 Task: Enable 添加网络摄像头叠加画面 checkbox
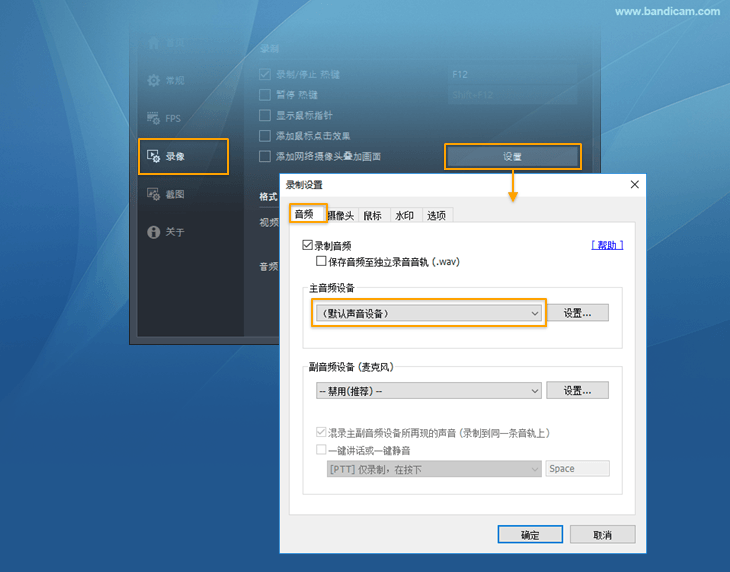click(x=265, y=156)
